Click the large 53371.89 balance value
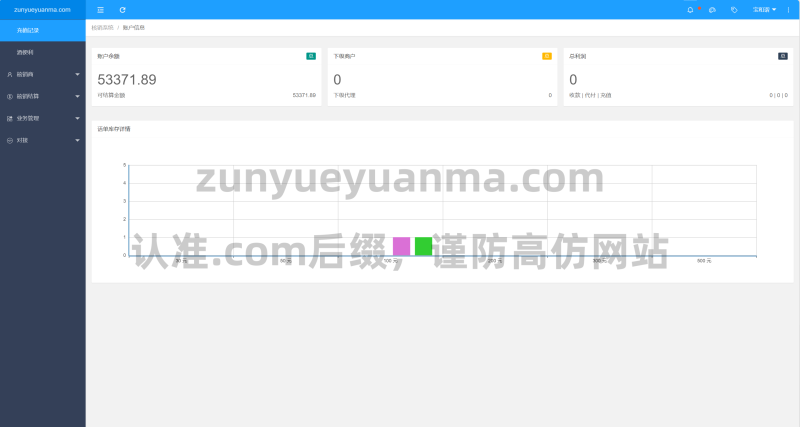Viewport: 800px width, 427px height. click(x=127, y=80)
